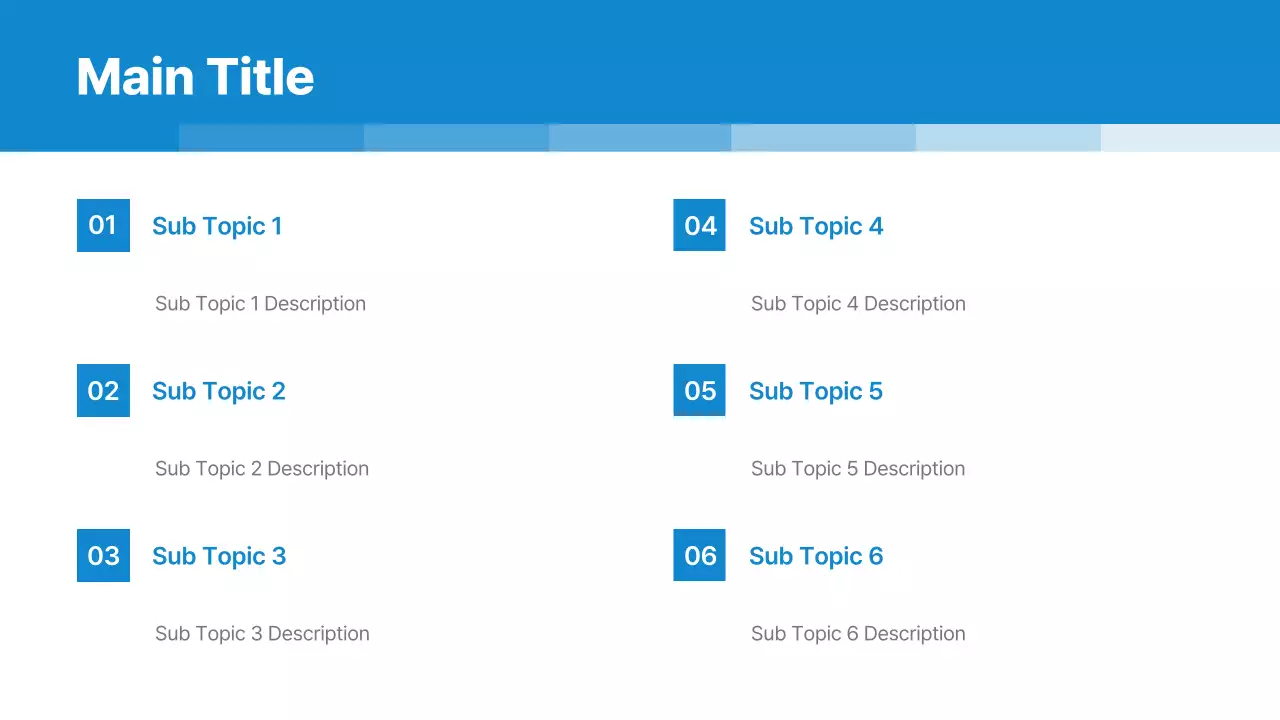Click the lightest blue block in header strip

pos(1190,138)
